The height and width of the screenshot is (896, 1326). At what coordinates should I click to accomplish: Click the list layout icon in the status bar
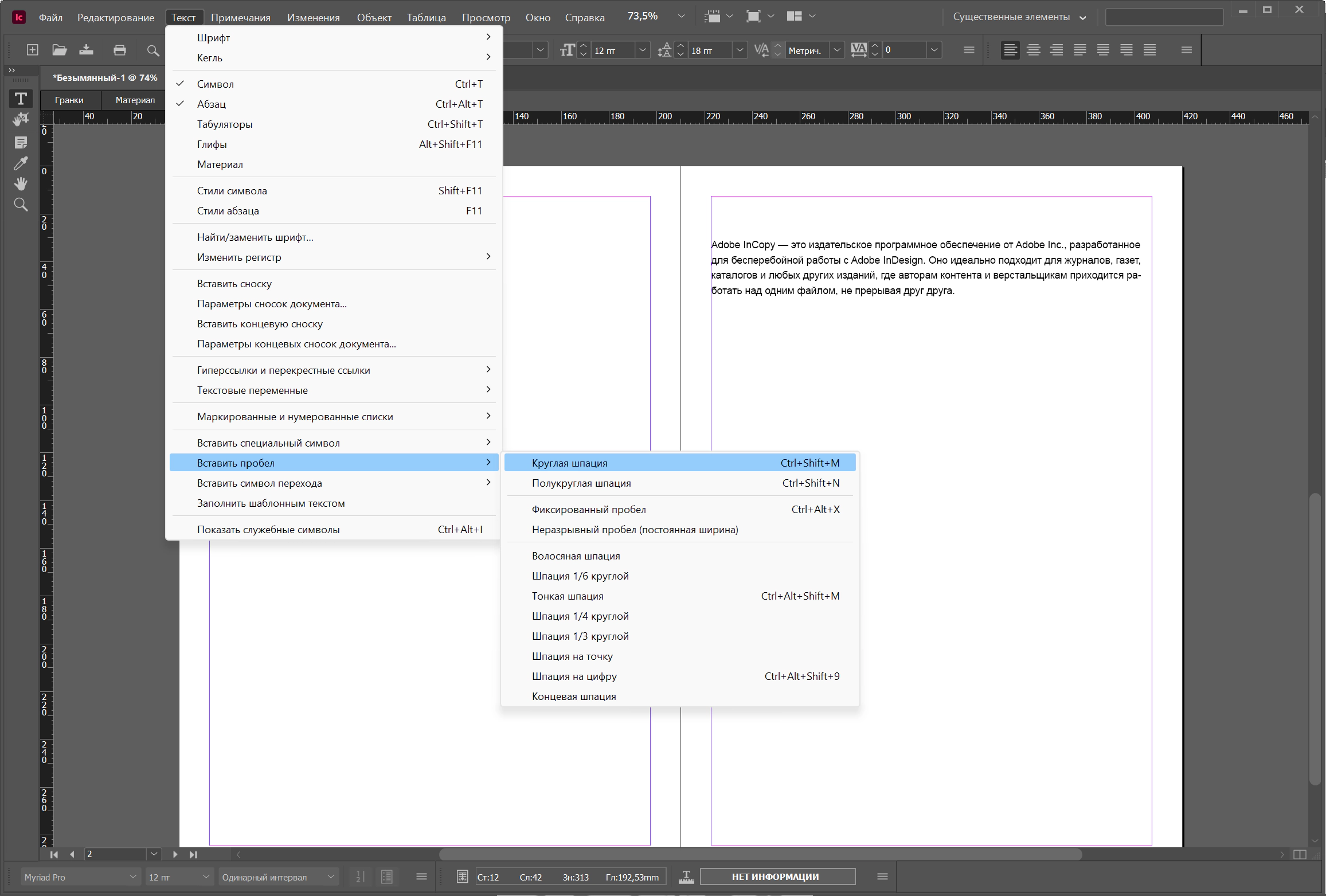point(387,877)
